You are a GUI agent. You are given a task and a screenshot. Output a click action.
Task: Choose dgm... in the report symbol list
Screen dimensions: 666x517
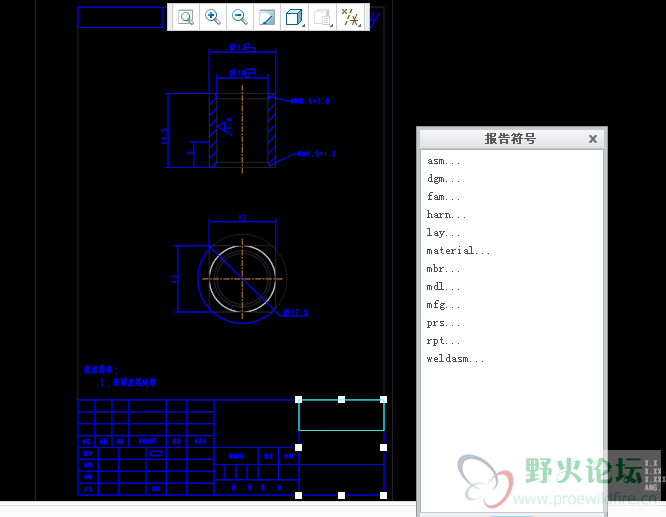click(x=444, y=179)
